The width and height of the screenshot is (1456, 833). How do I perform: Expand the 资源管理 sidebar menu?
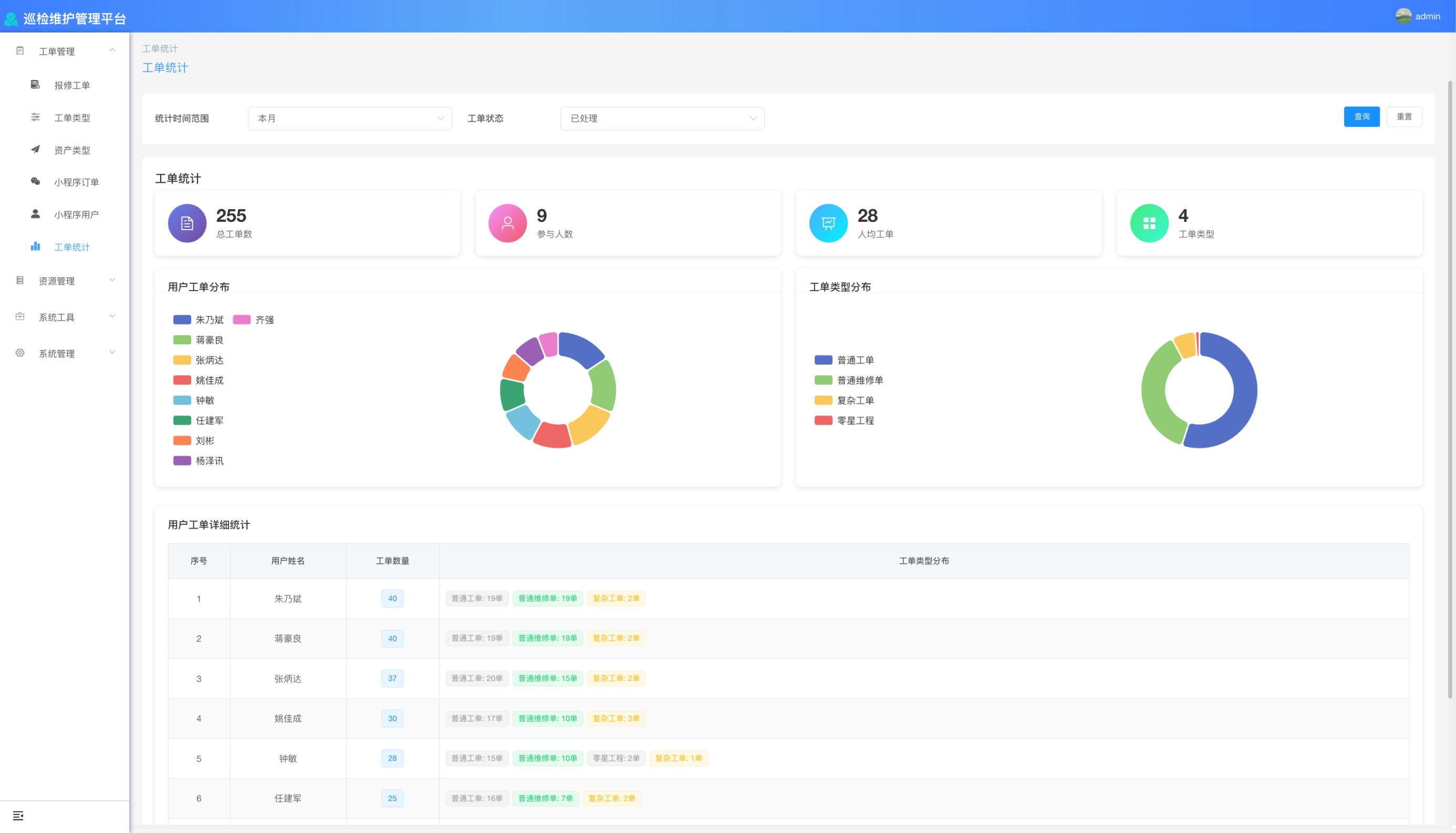click(65, 281)
